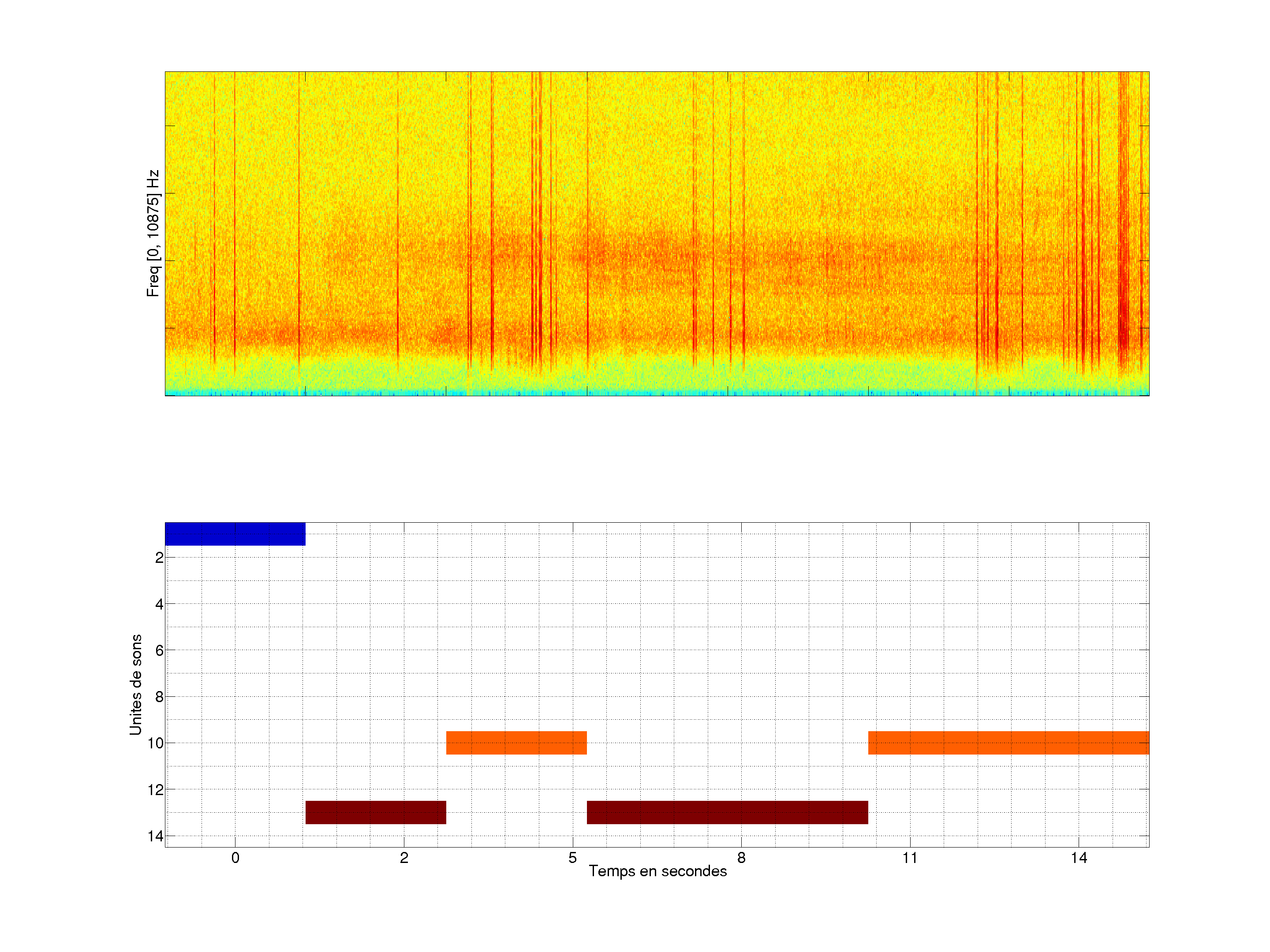1270x952 pixels.
Task: Click the x-axis tick label '0'
Action: 235,858
